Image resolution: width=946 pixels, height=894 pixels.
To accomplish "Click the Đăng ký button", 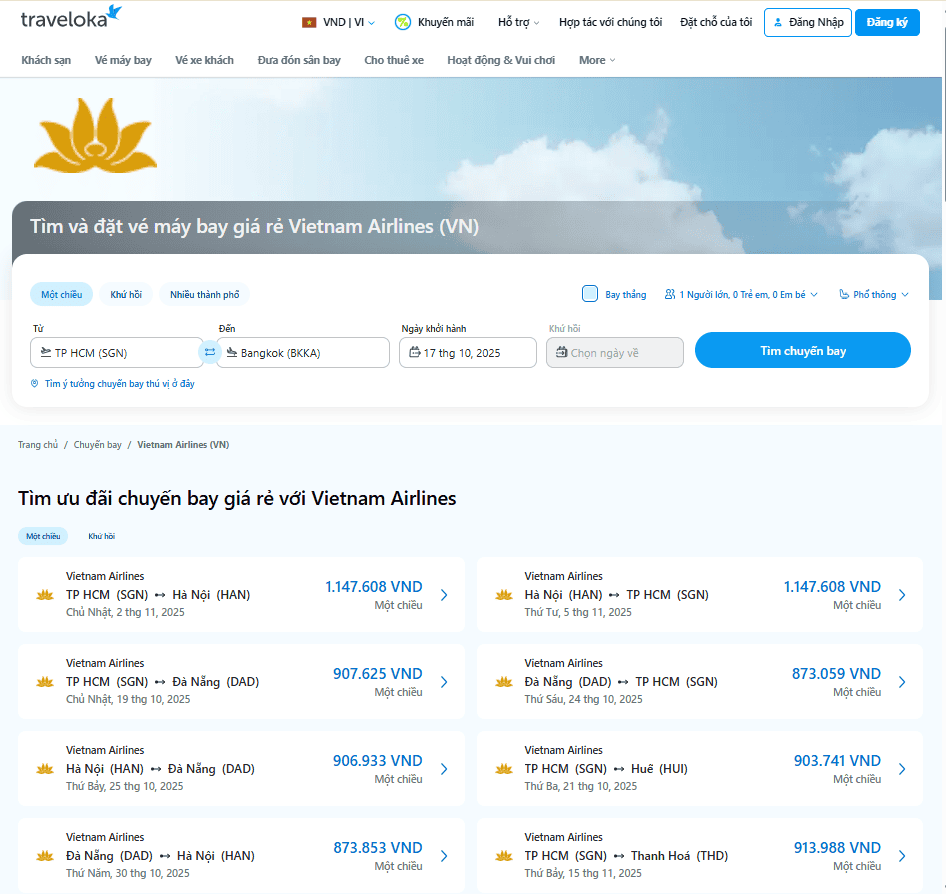I will (x=887, y=22).
